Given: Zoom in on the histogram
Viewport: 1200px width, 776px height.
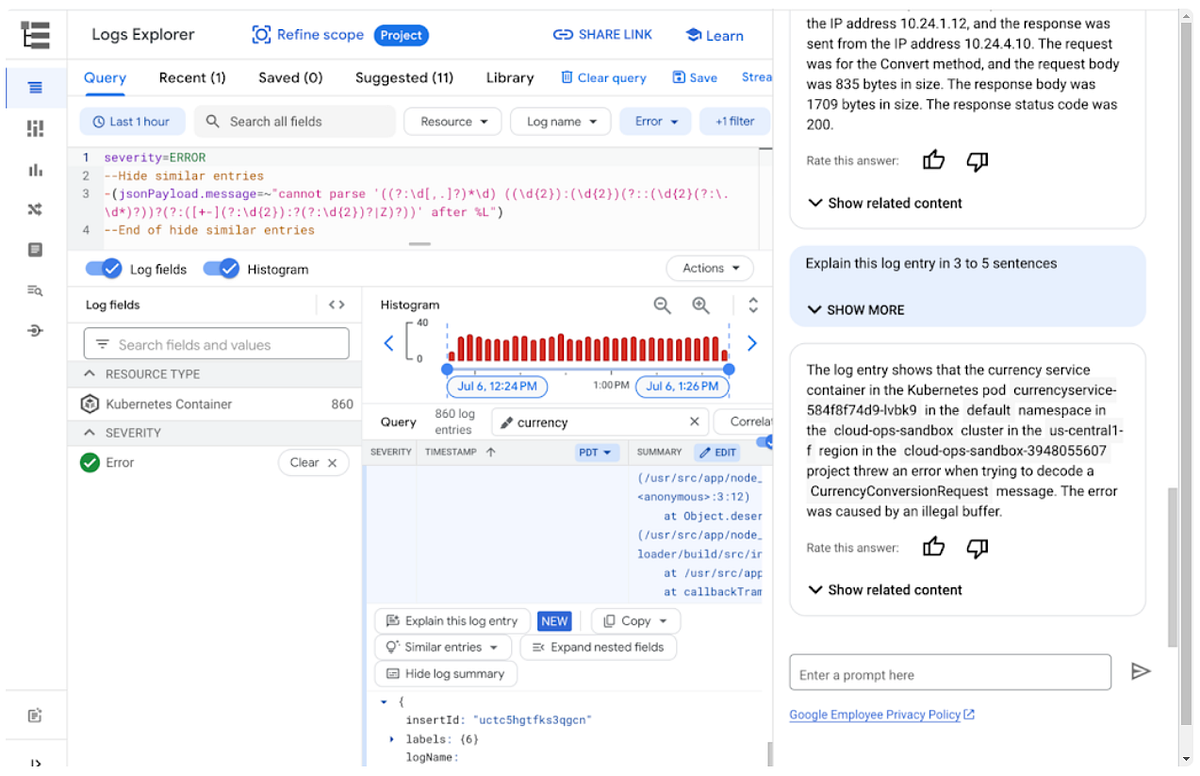Looking at the screenshot, I should [698, 304].
